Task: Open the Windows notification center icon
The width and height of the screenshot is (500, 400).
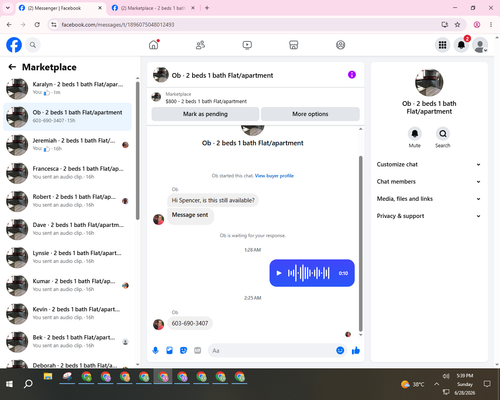Action: point(487,384)
